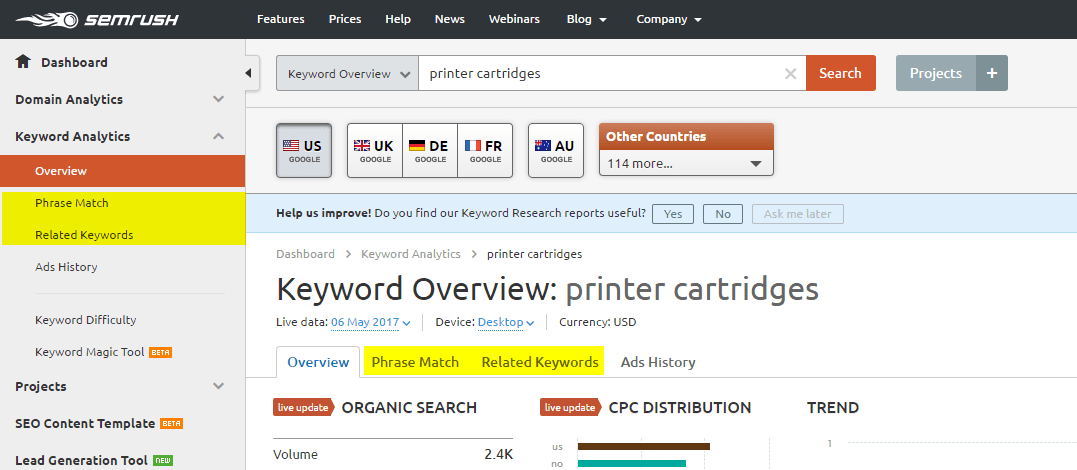Switch to the Overview tab
Image resolution: width=1077 pixels, height=470 pixels.
(x=318, y=362)
